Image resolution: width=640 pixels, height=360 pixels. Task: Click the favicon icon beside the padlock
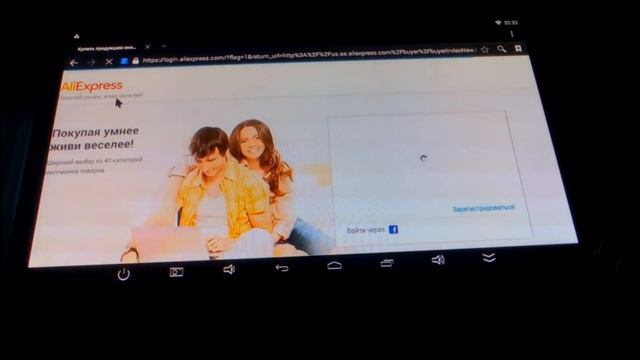click(124, 61)
